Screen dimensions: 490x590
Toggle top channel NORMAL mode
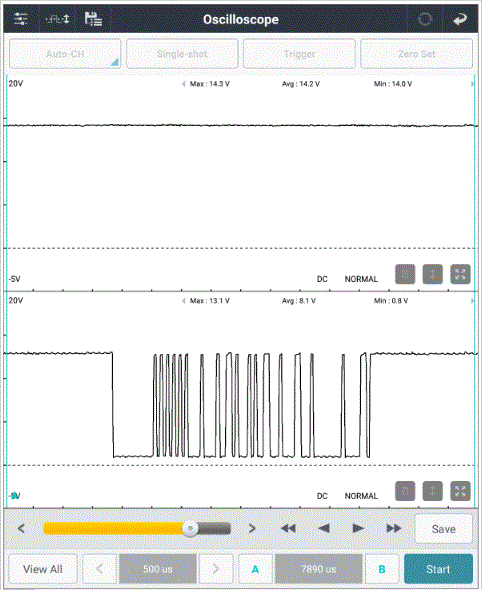tap(361, 279)
